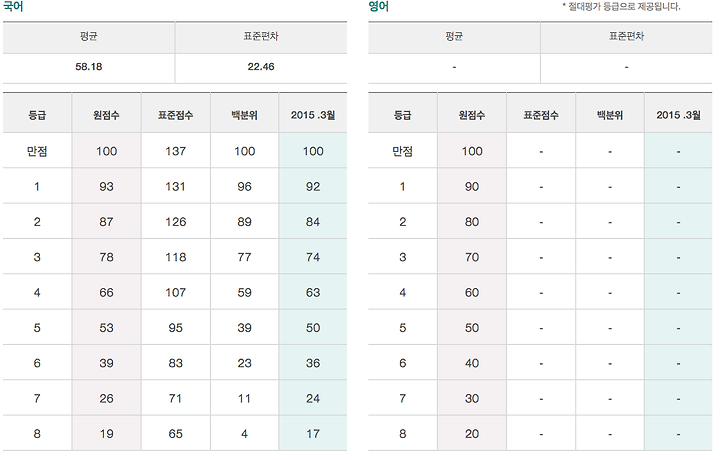Viewport: 720px width, 460px height.
Task: Click 국어 grade 5 2015 value 50
Action: pyautogui.click(x=313, y=328)
